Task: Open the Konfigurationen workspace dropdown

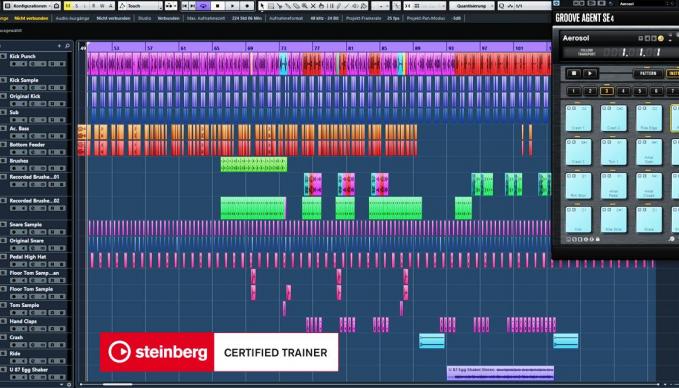Action: tap(29, 6)
